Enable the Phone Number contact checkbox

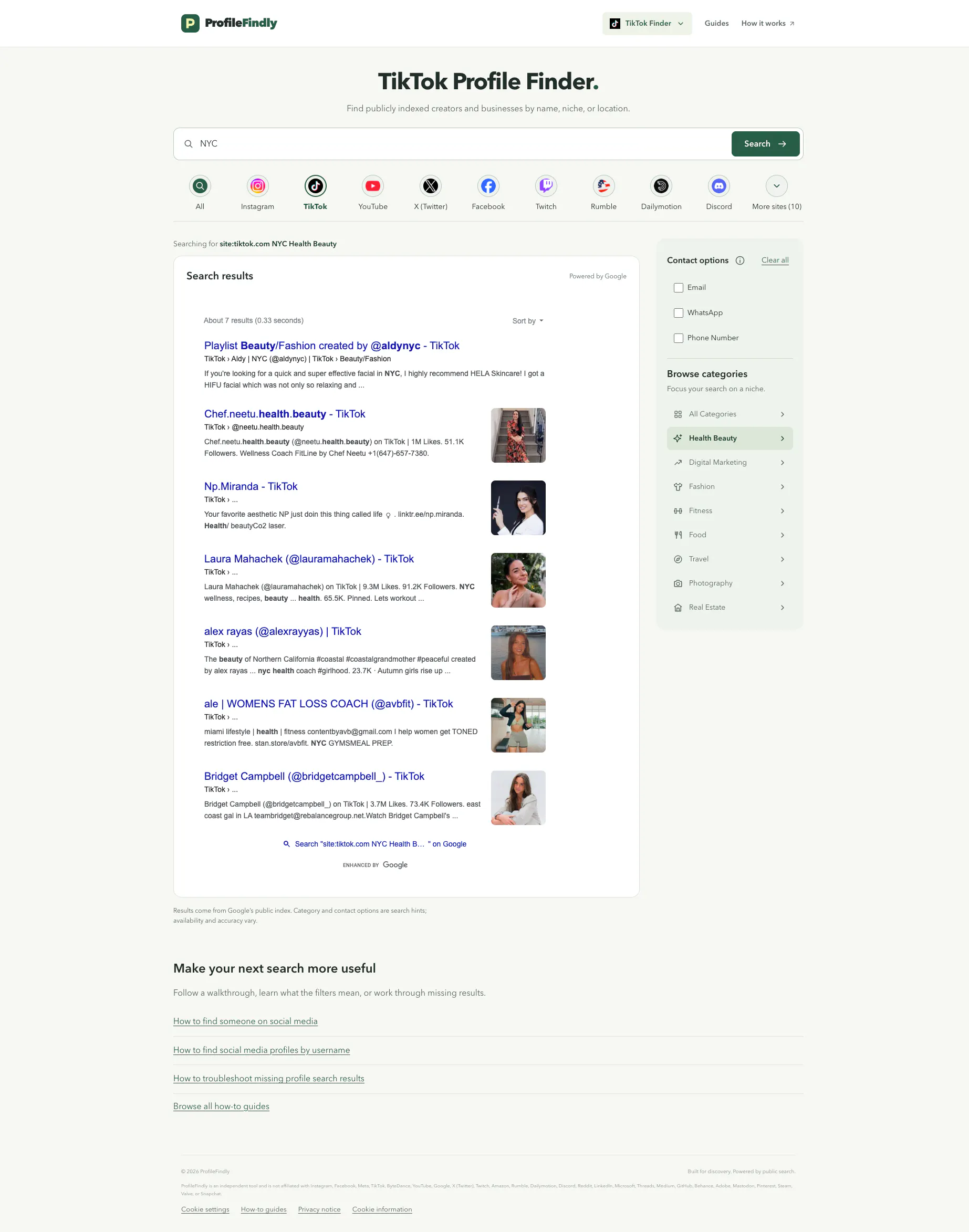point(679,338)
